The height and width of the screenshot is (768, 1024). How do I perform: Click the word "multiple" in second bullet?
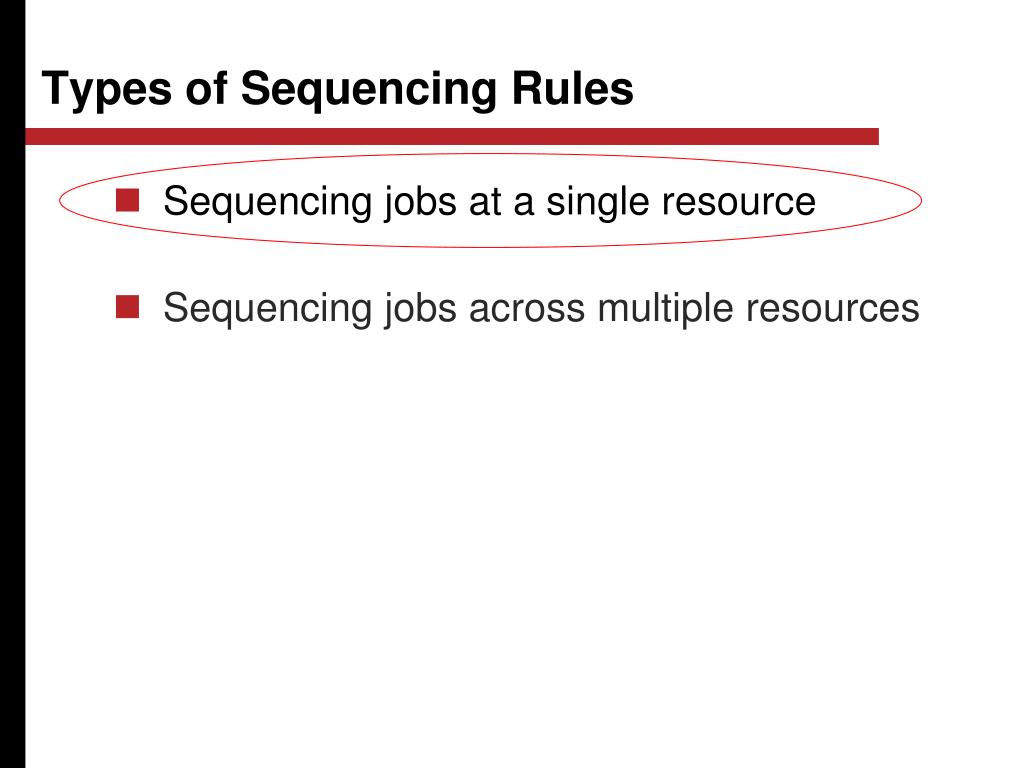(665, 308)
